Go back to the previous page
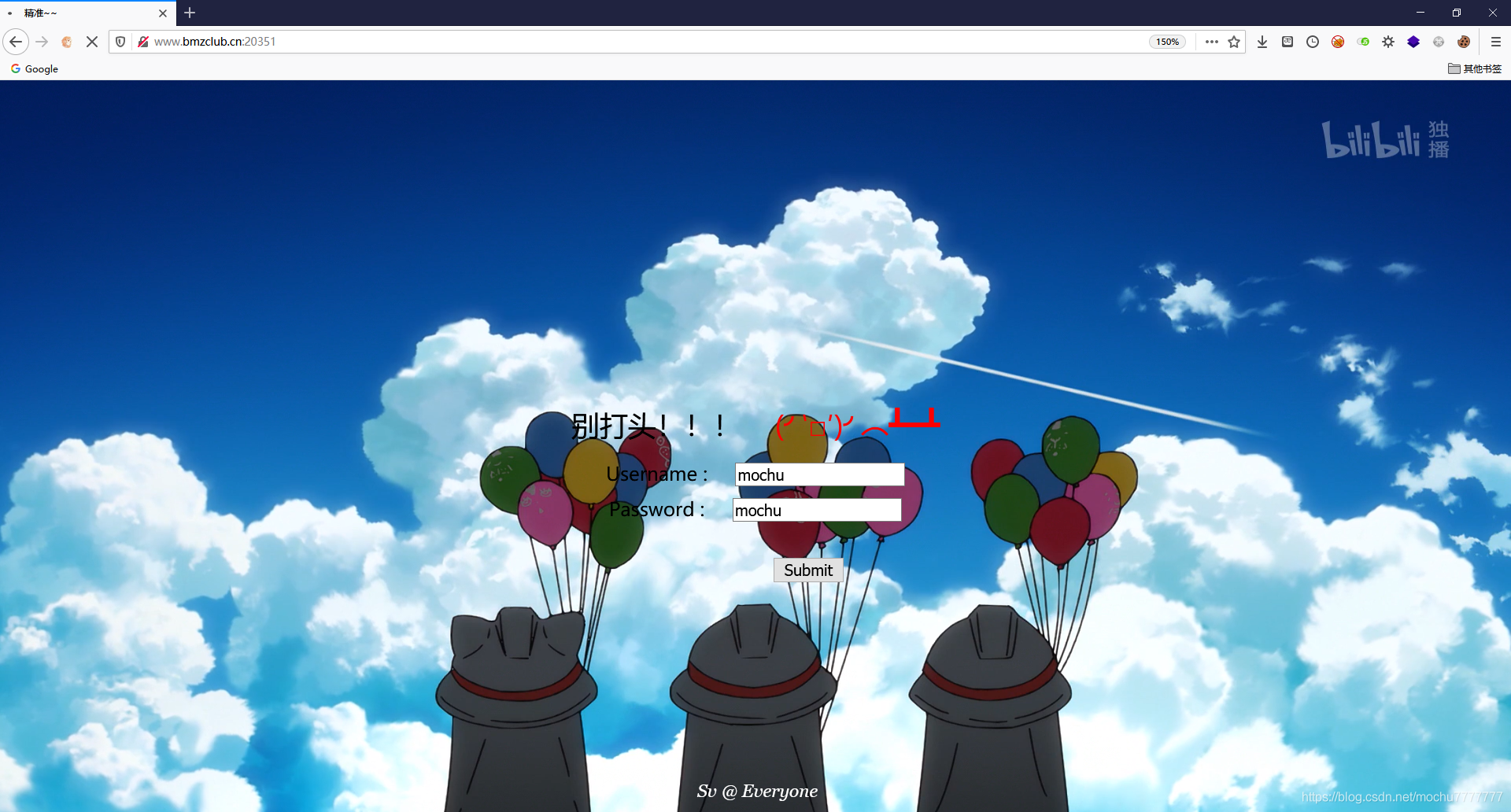Screen dimensions: 1511x812 16,42
